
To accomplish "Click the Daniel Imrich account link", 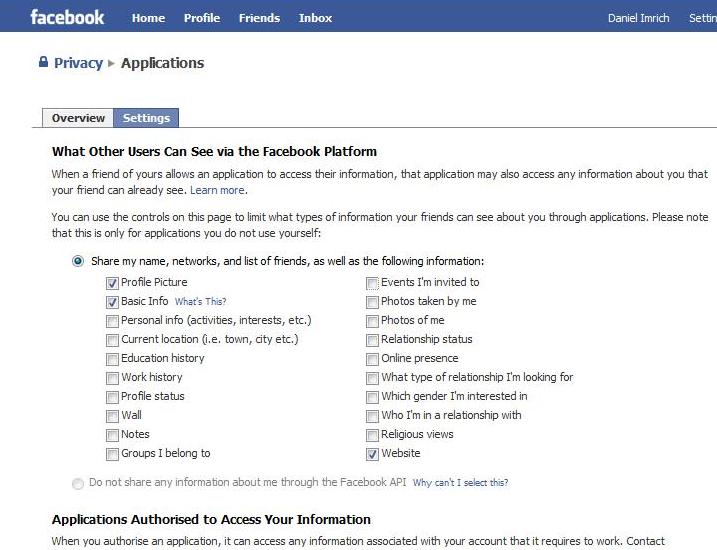I will point(638,18).
